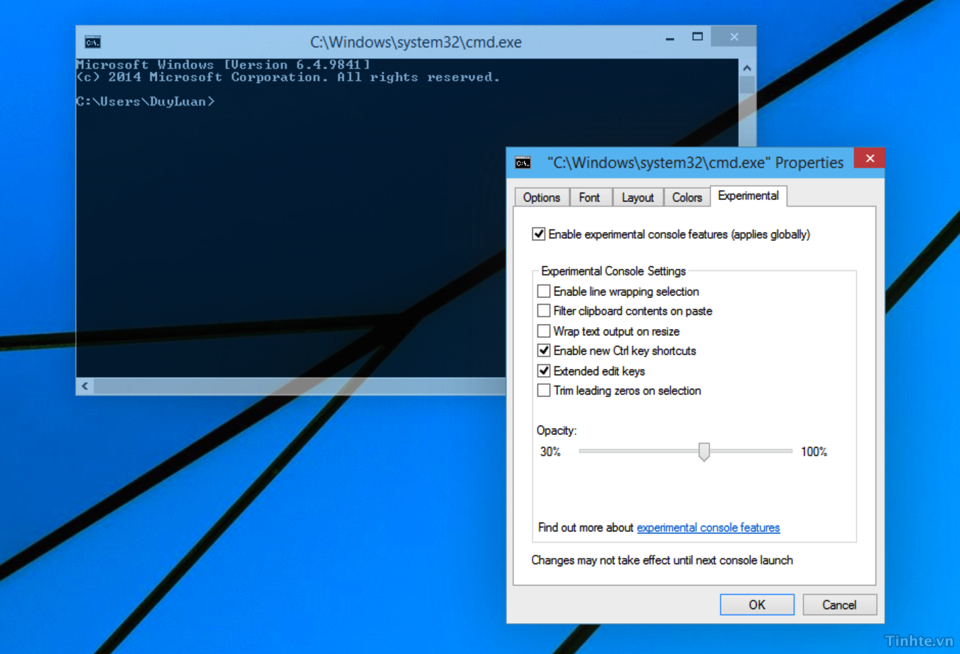This screenshot has height=654, width=960.
Task: Uncheck Enable new Ctrl key shortcuts
Action: [x=544, y=351]
